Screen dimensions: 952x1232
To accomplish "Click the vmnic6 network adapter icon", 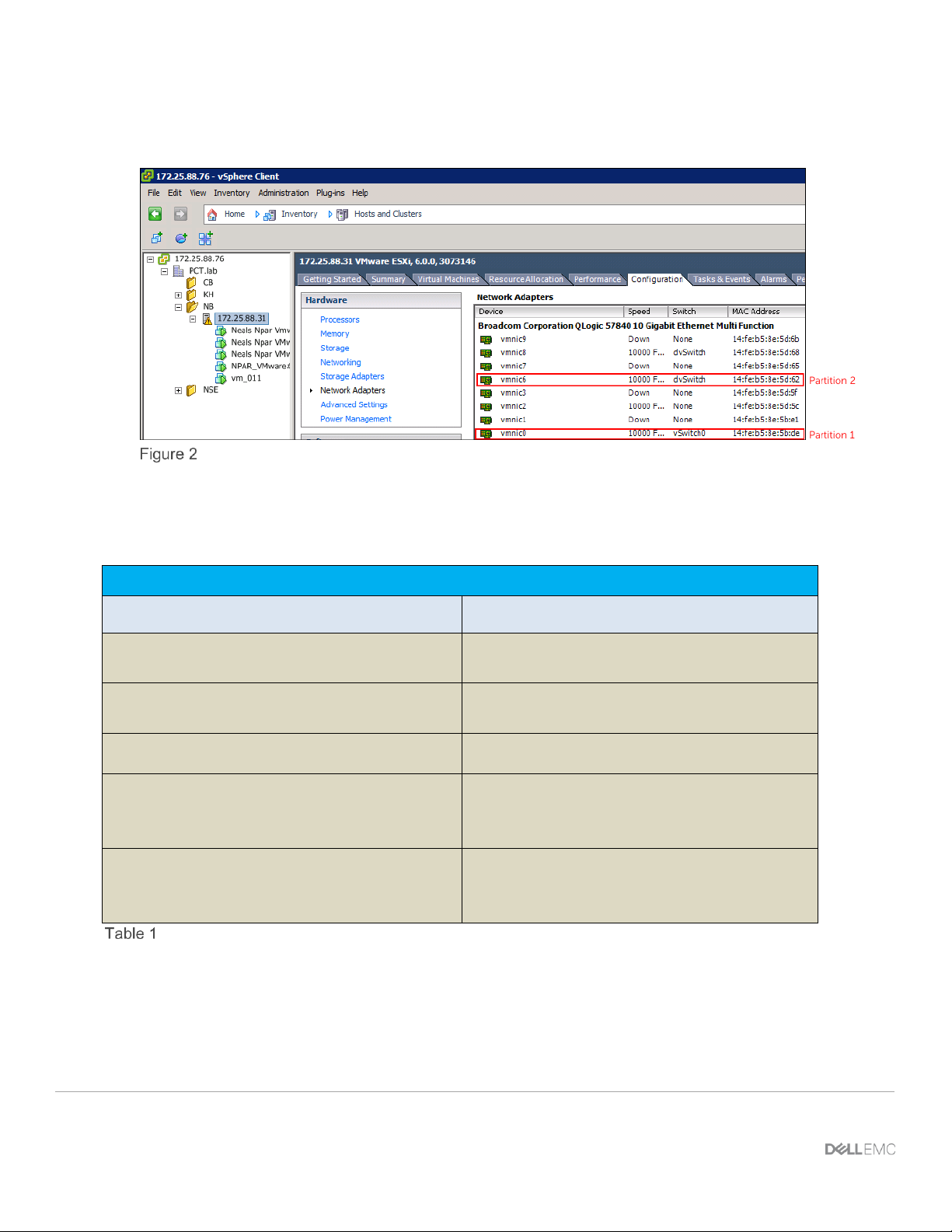I will coord(486,380).
